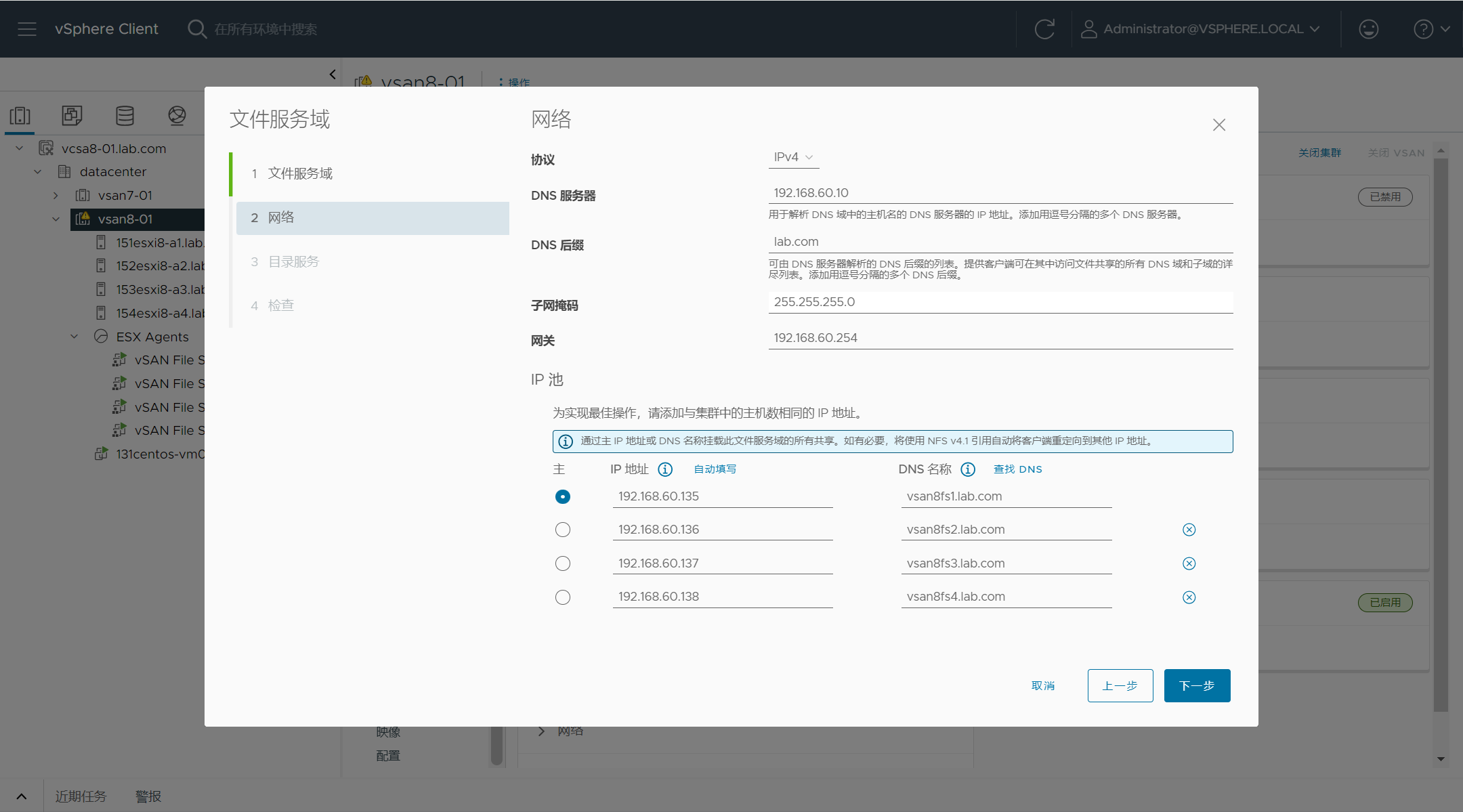The image size is (1463, 812).
Task: Select wizard step 3 目录服务
Action: pyautogui.click(x=373, y=262)
